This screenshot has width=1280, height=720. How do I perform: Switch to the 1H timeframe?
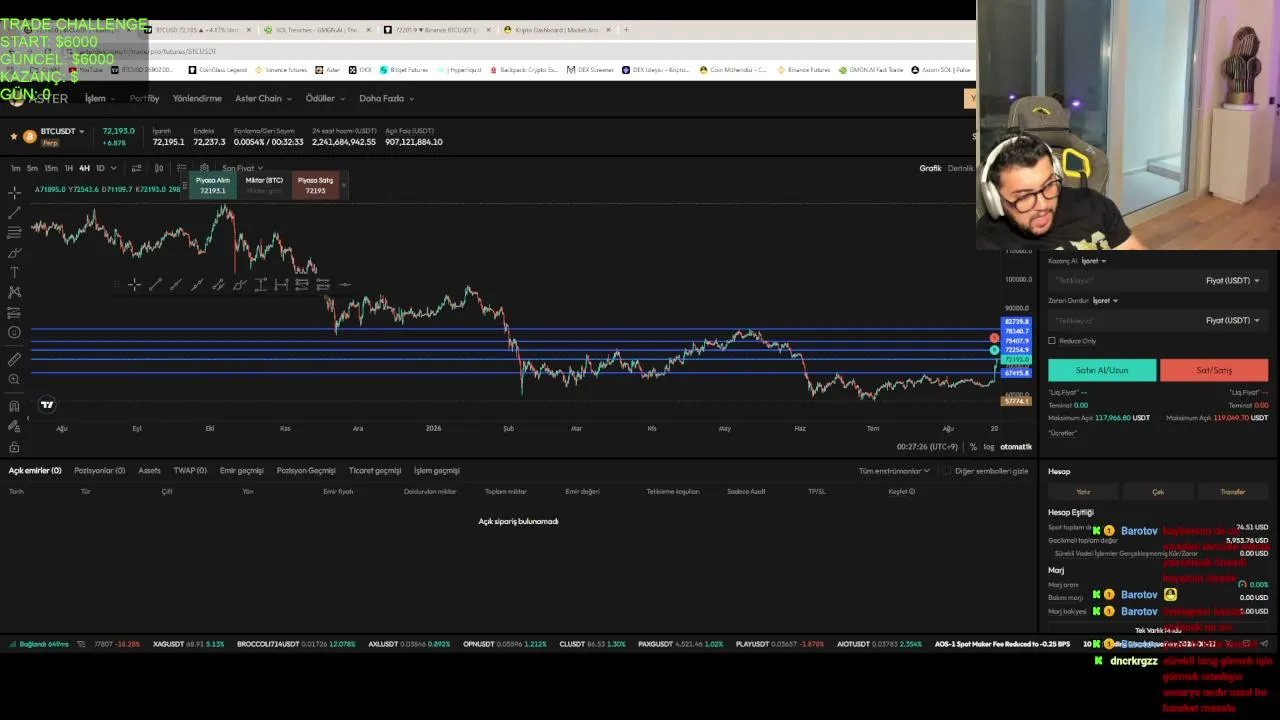tap(68, 168)
